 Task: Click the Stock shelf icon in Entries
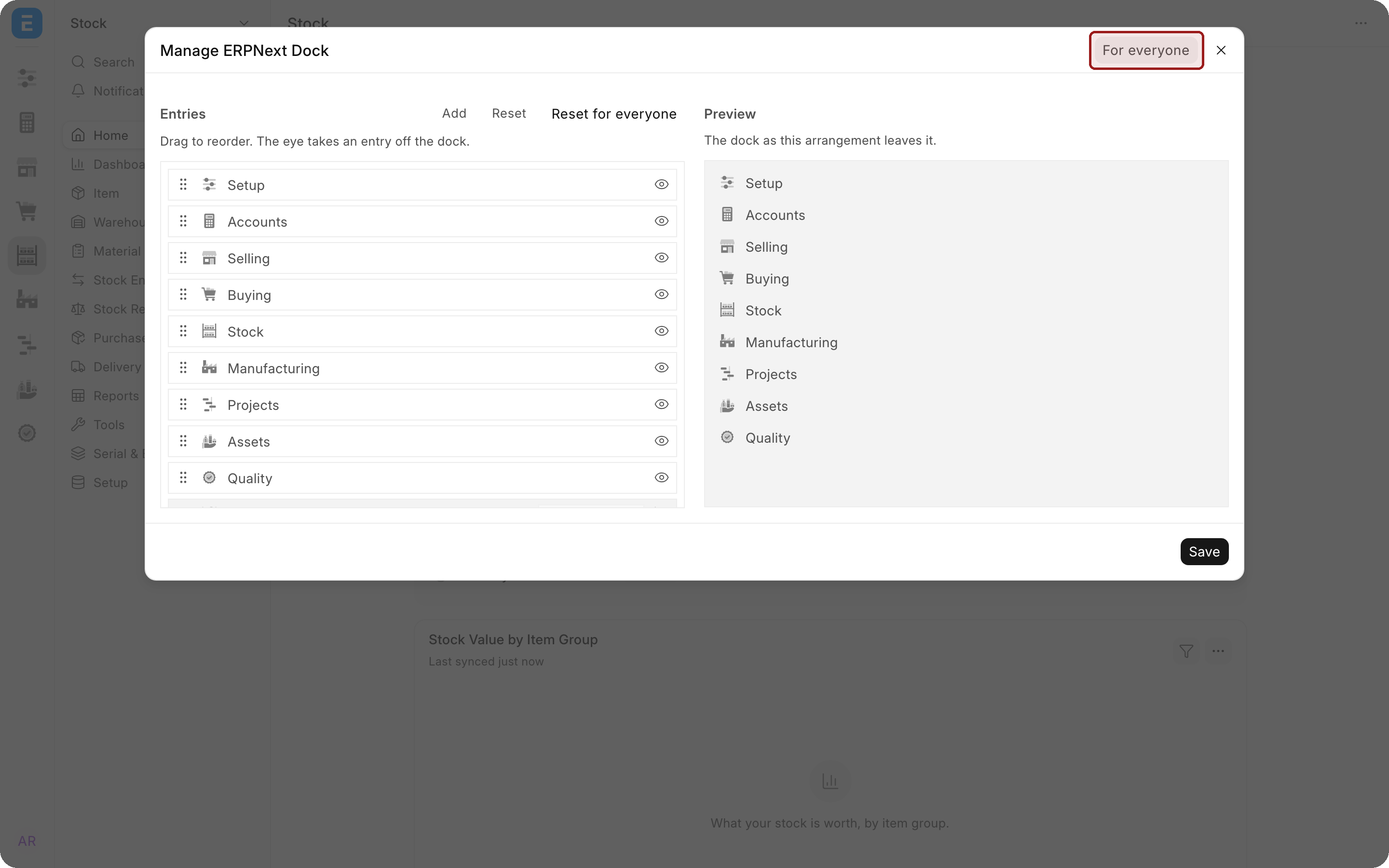pos(209,331)
